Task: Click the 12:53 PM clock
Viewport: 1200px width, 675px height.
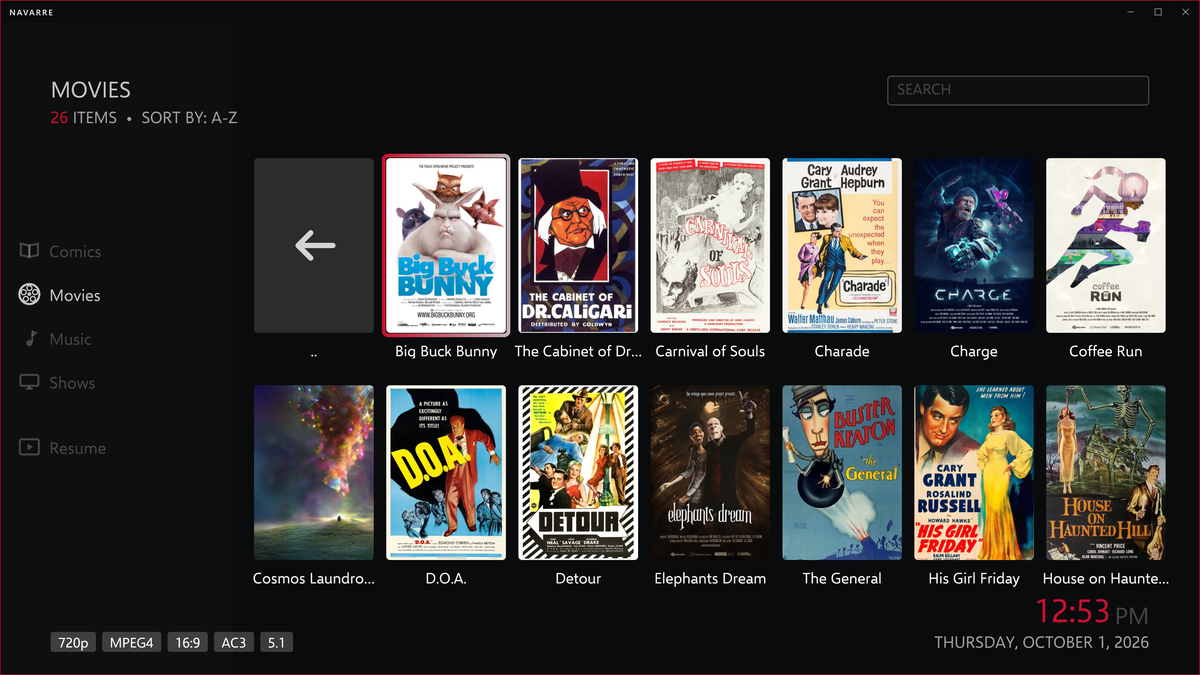Action: pos(1091,611)
